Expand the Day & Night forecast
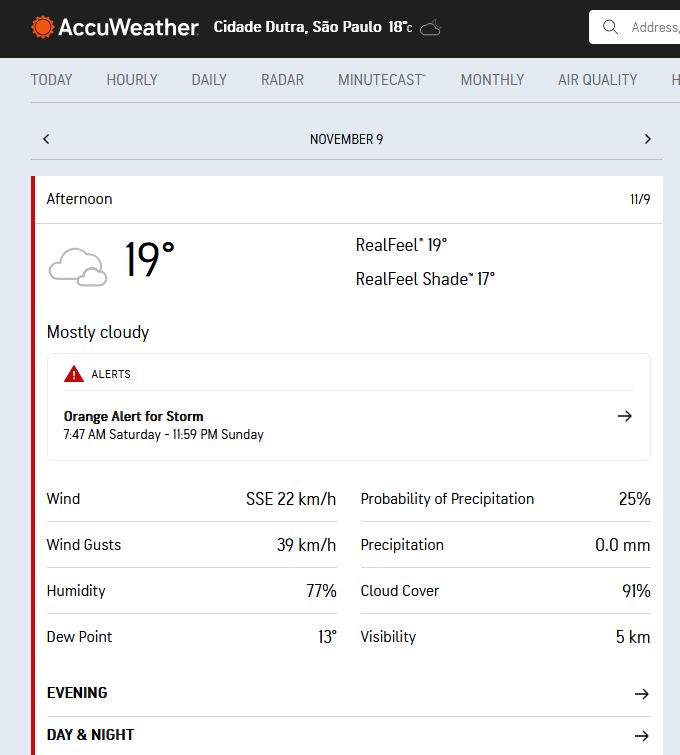The width and height of the screenshot is (680, 755). [349, 735]
